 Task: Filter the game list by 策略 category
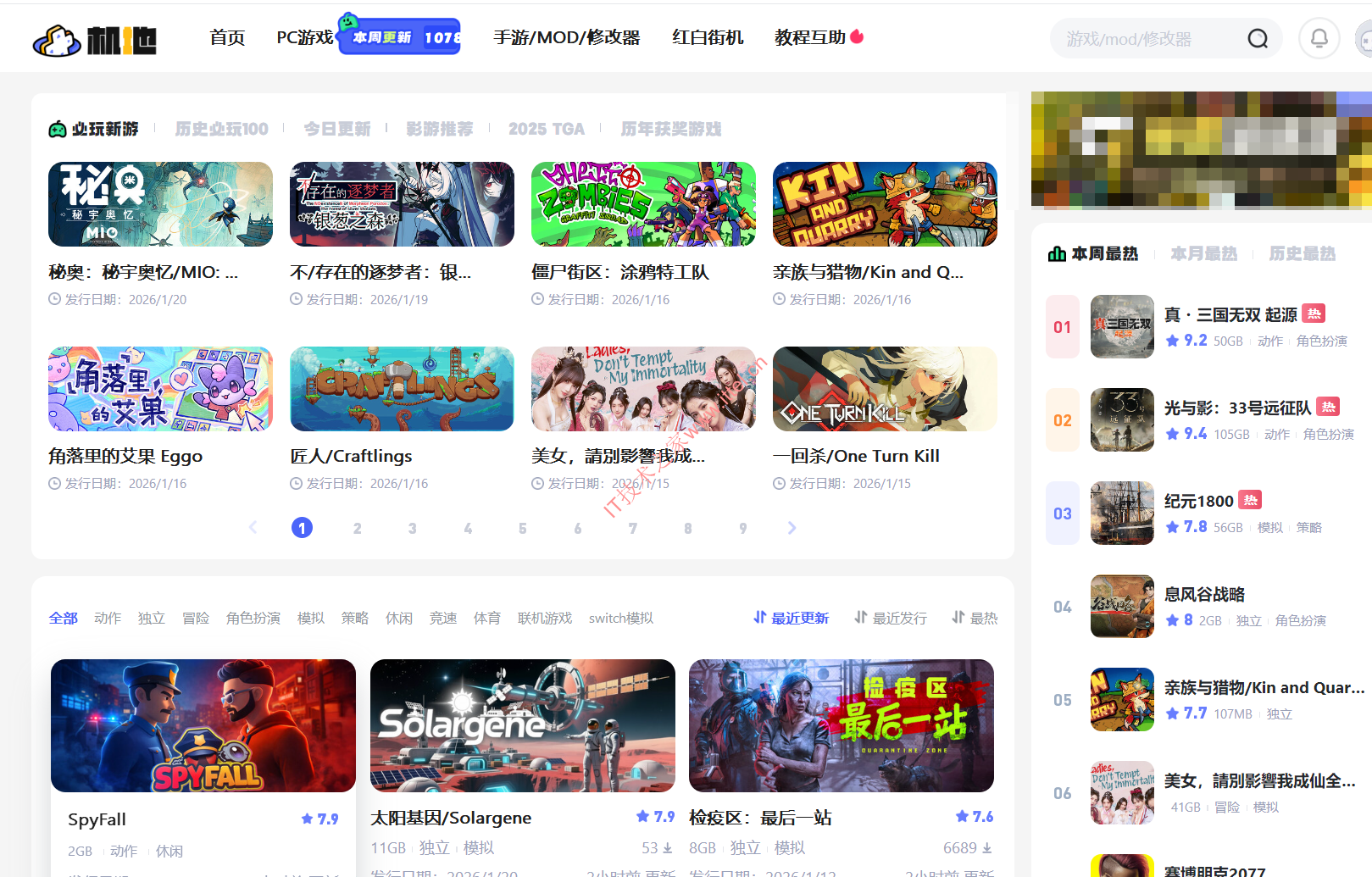[354, 619]
